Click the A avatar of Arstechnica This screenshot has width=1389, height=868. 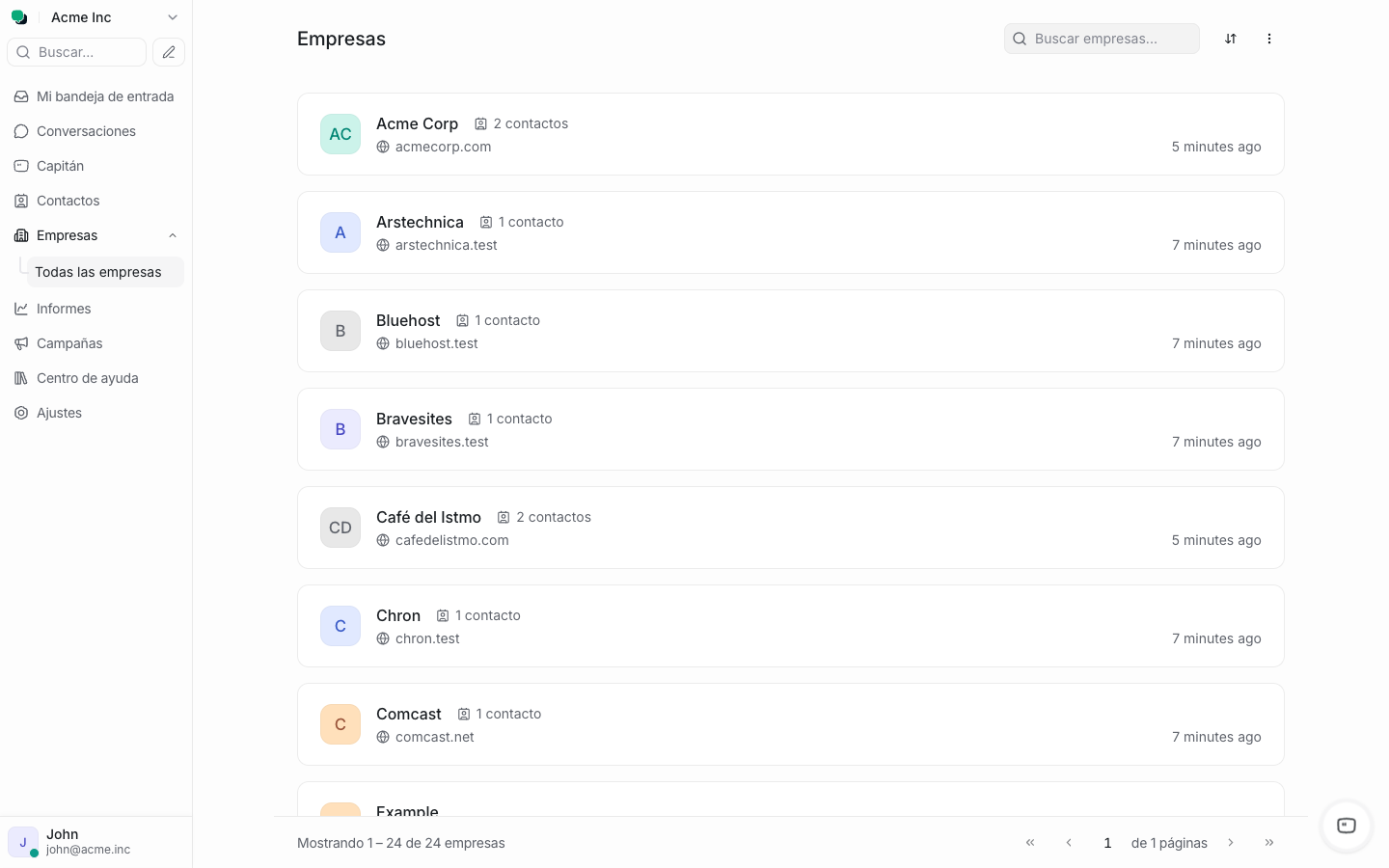(x=340, y=232)
